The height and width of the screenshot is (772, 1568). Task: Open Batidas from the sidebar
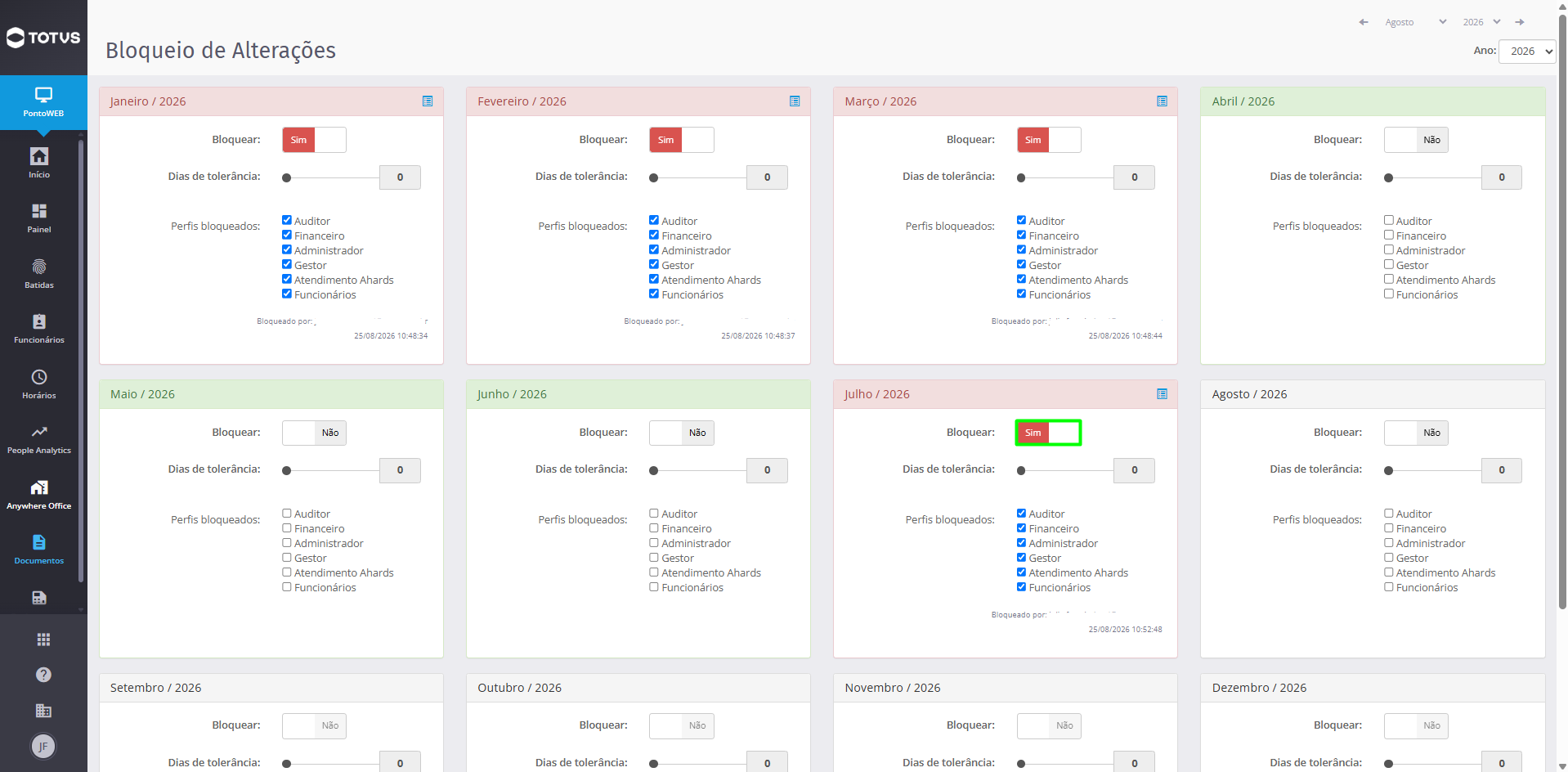pyautogui.click(x=39, y=274)
